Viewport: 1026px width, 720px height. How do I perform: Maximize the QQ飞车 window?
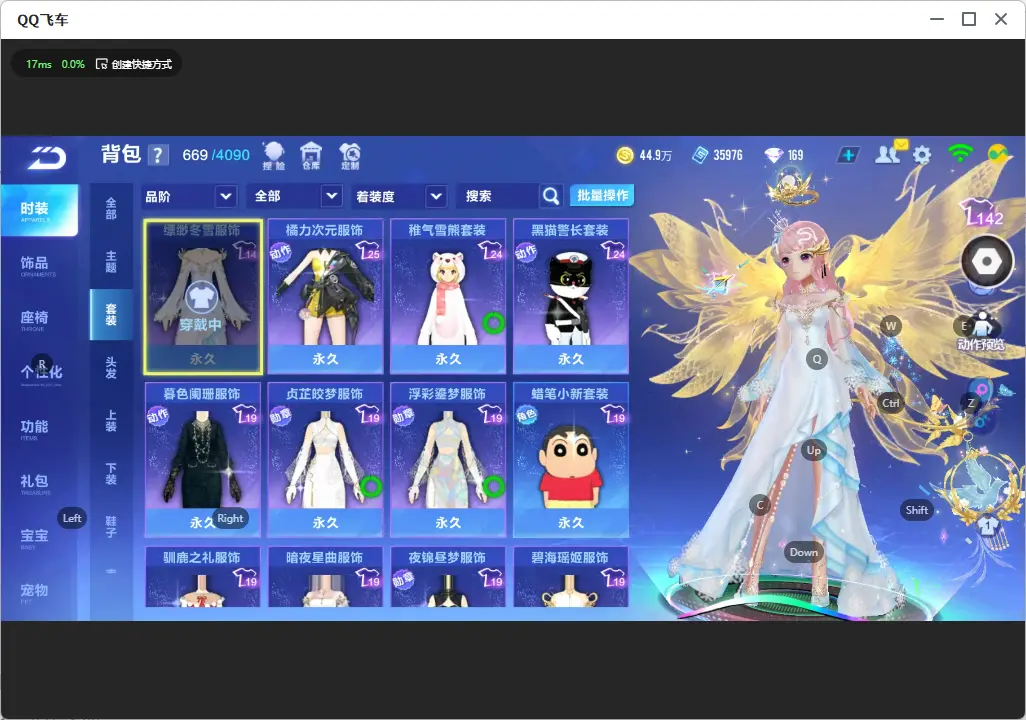click(x=969, y=20)
